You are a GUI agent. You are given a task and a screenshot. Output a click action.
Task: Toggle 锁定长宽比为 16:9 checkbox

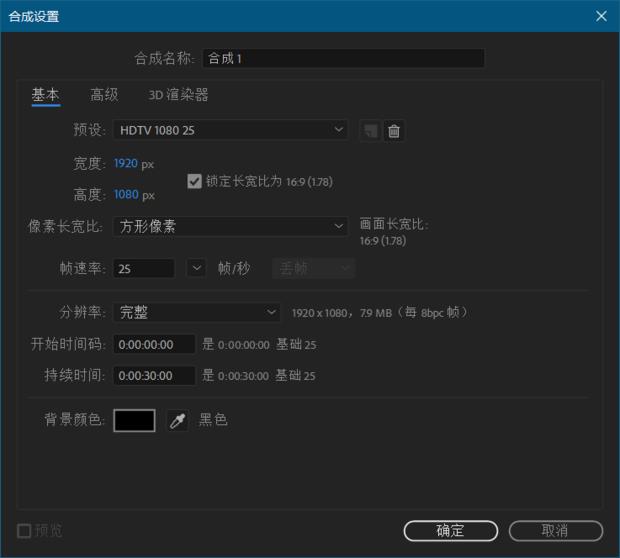[194, 182]
